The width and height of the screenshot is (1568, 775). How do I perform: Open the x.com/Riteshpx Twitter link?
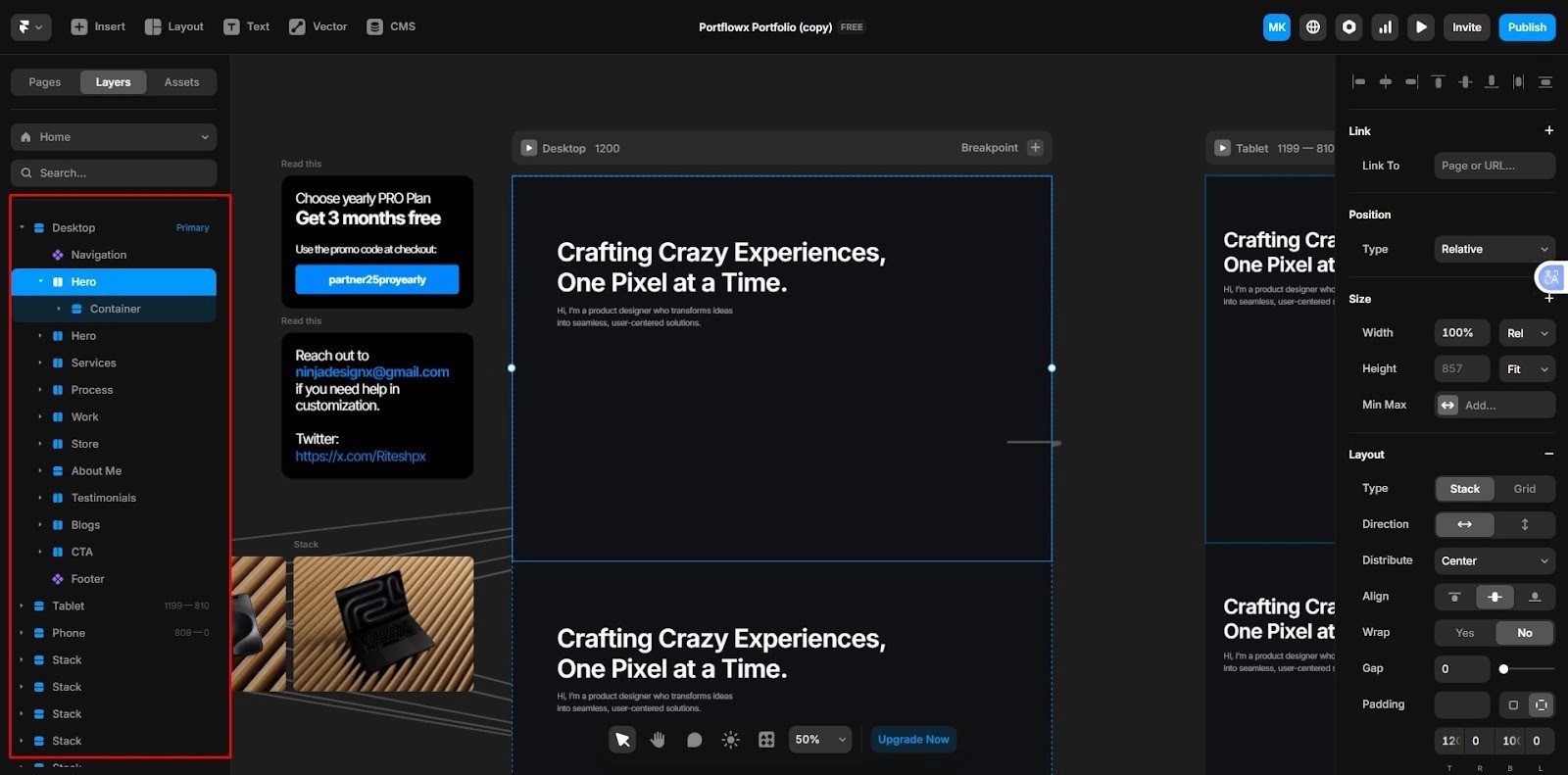(x=361, y=457)
